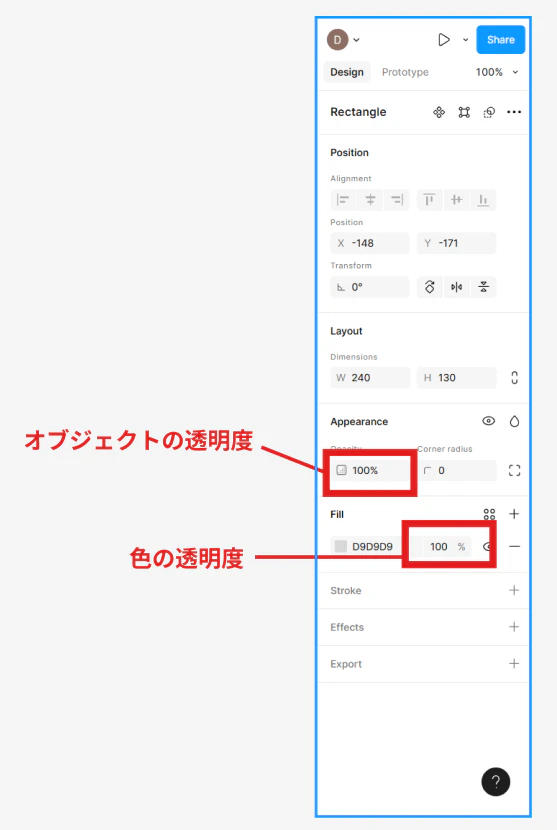Align horizontal centers icon
The width and height of the screenshot is (557, 830).
pyautogui.click(x=370, y=200)
